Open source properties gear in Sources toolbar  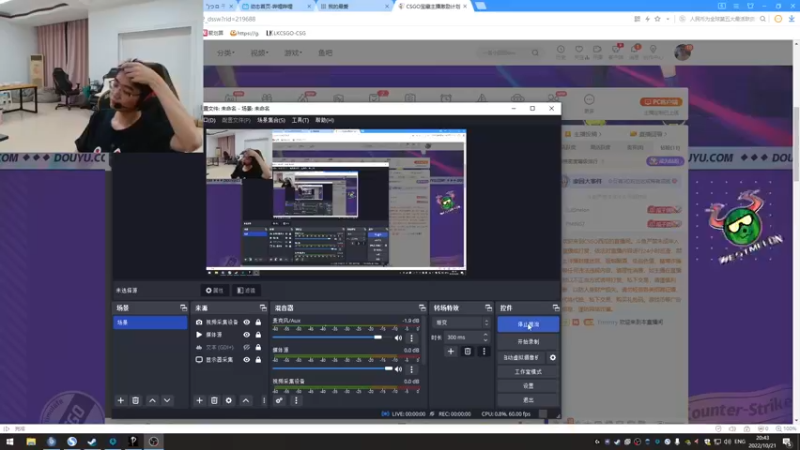click(229, 401)
